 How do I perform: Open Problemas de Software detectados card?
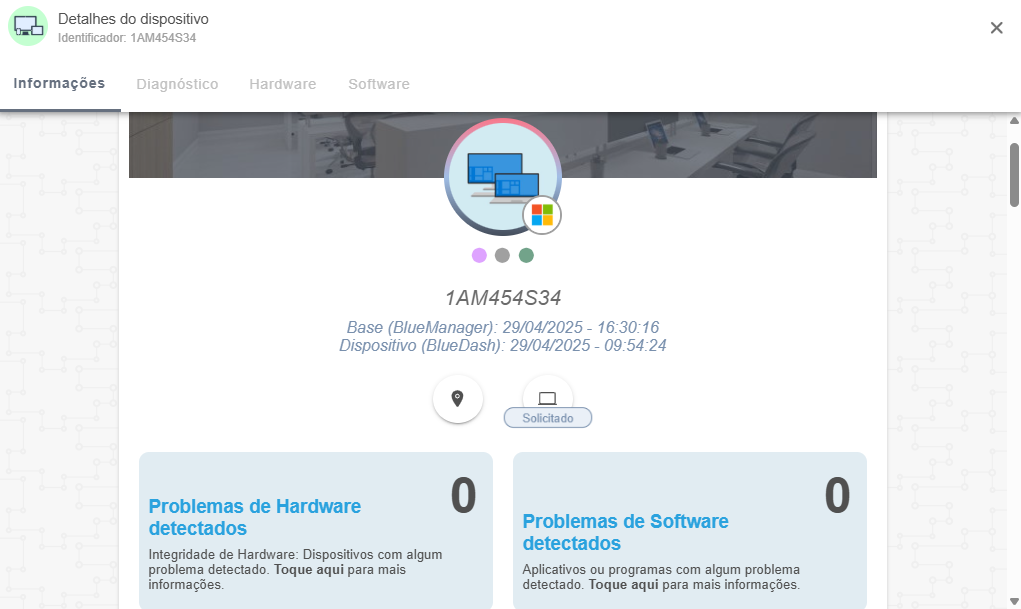[x=690, y=530]
